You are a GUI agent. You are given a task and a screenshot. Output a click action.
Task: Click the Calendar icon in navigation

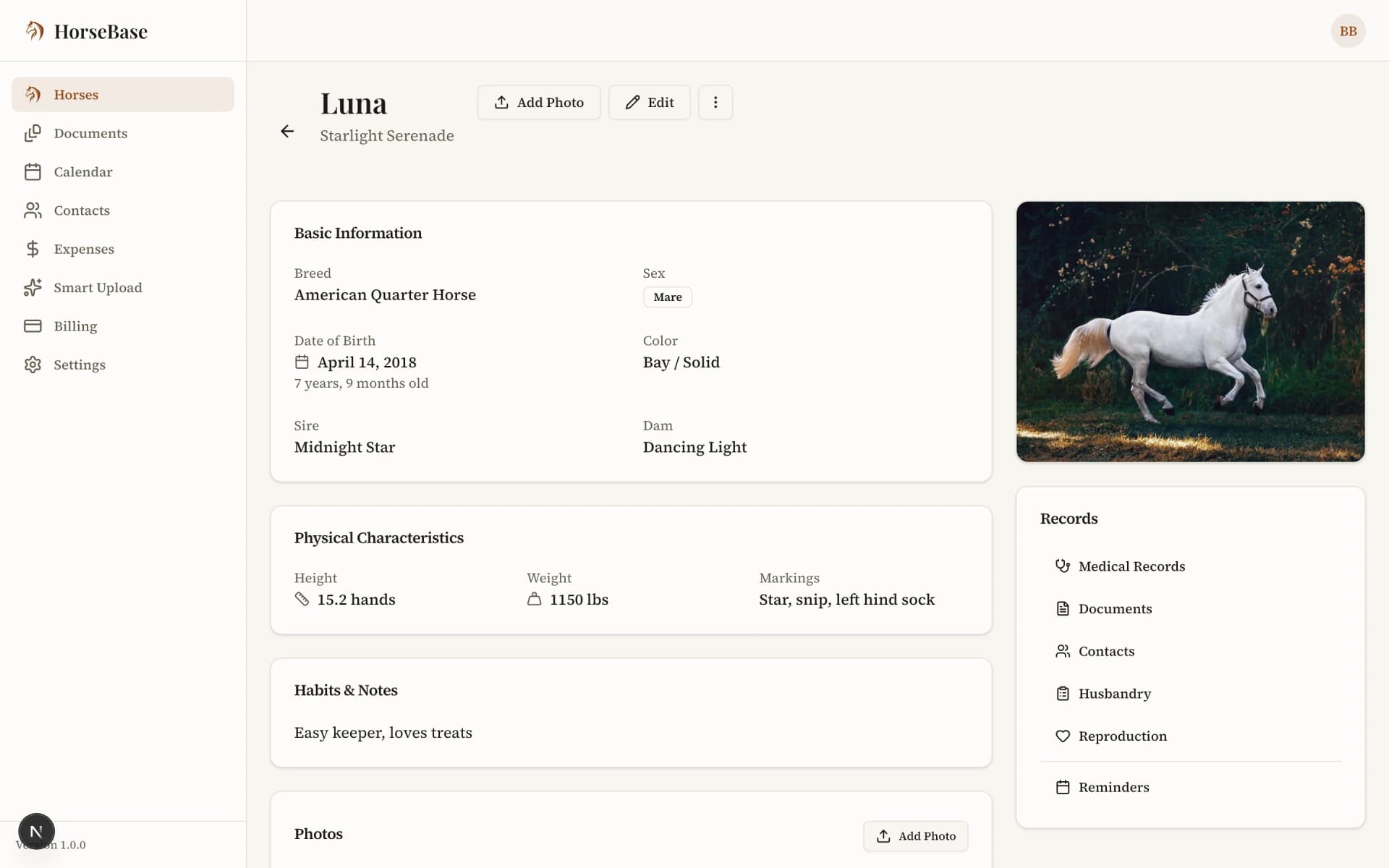click(x=33, y=171)
